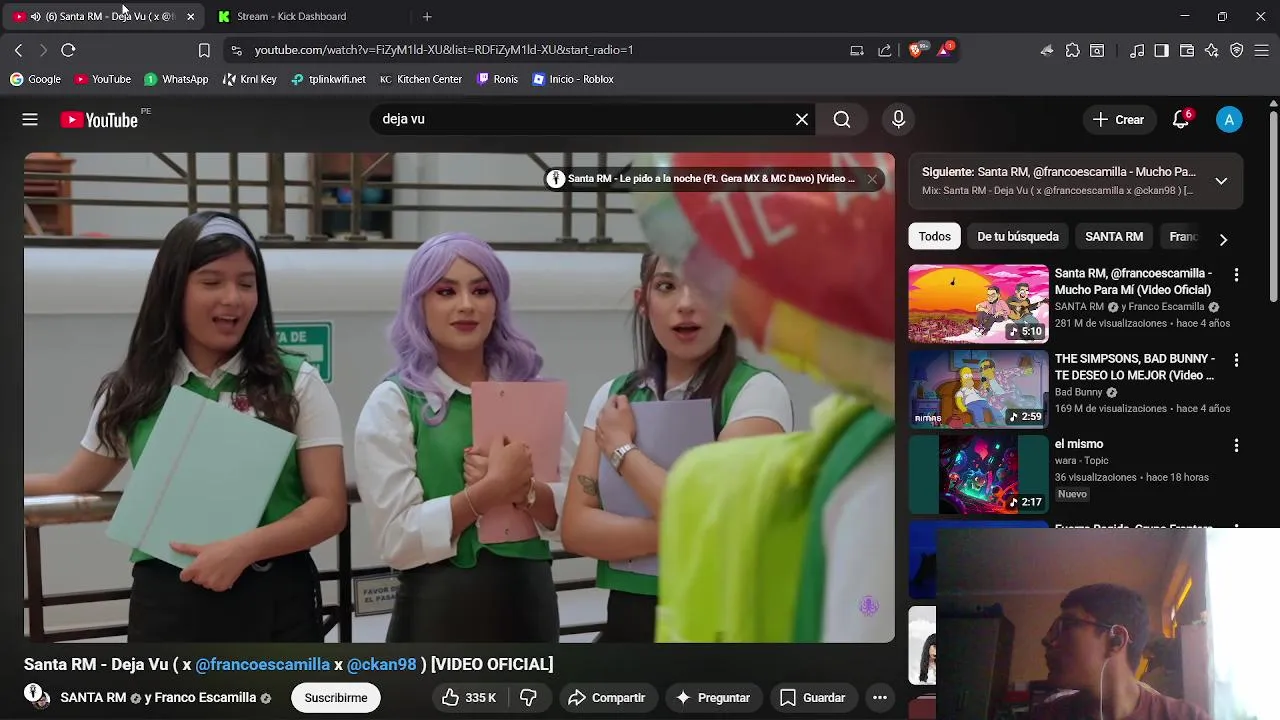
Task: Open el mismo video thumbnail
Action: (x=978, y=474)
